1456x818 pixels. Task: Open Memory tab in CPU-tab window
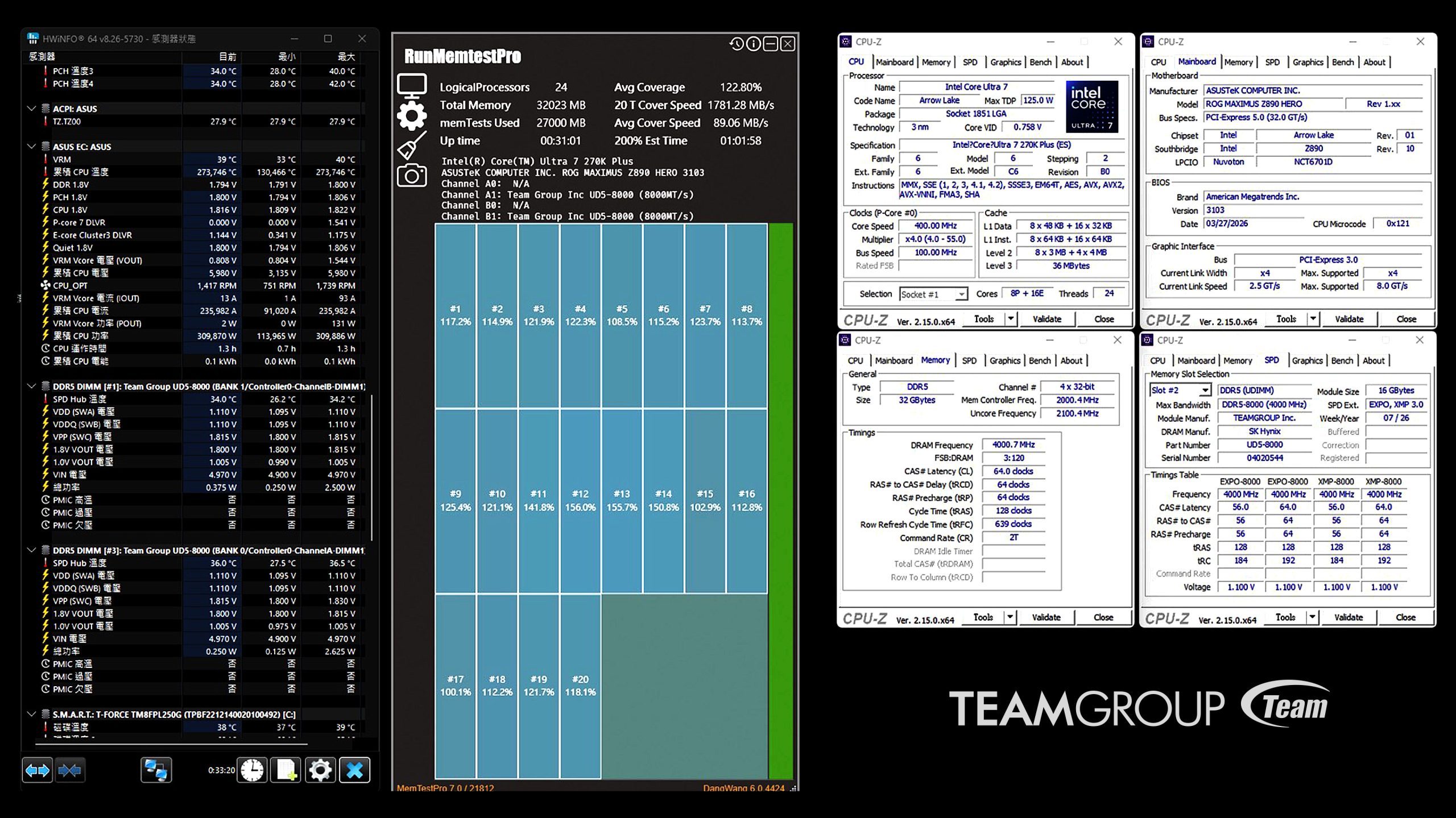pyautogui.click(x=936, y=62)
